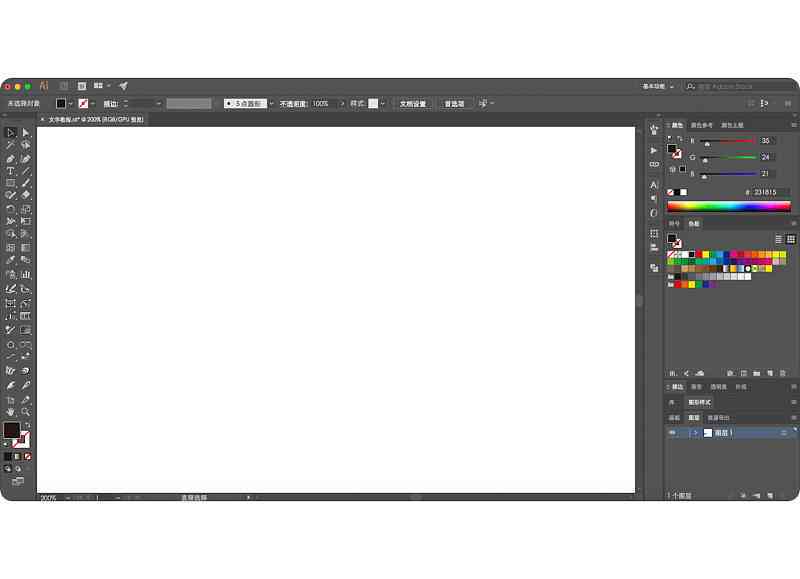
Task: Switch swatches to thumbnail grid view
Action: [791, 239]
